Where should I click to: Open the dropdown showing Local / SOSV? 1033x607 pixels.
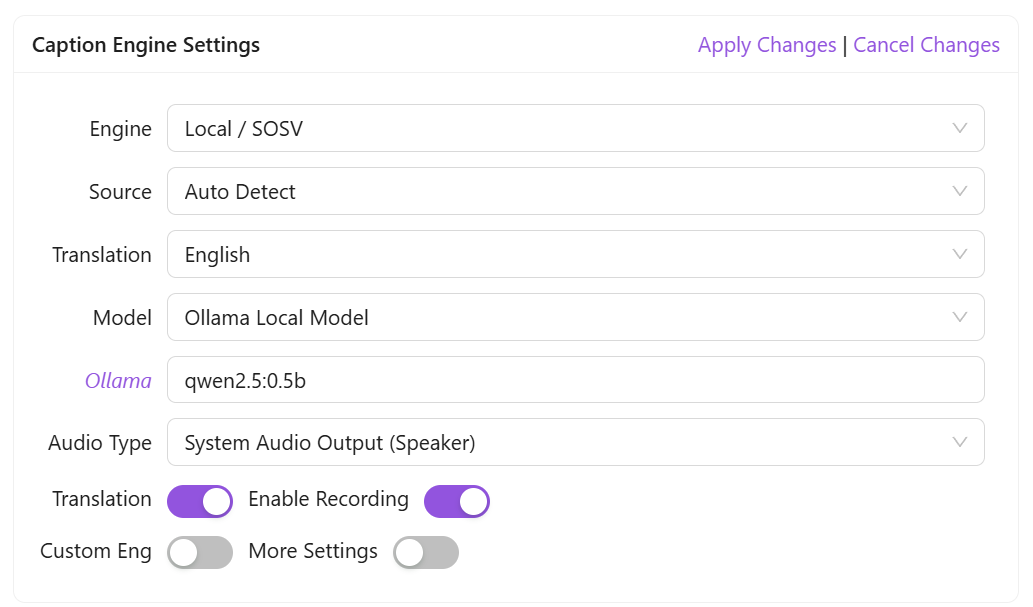click(x=560, y=128)
